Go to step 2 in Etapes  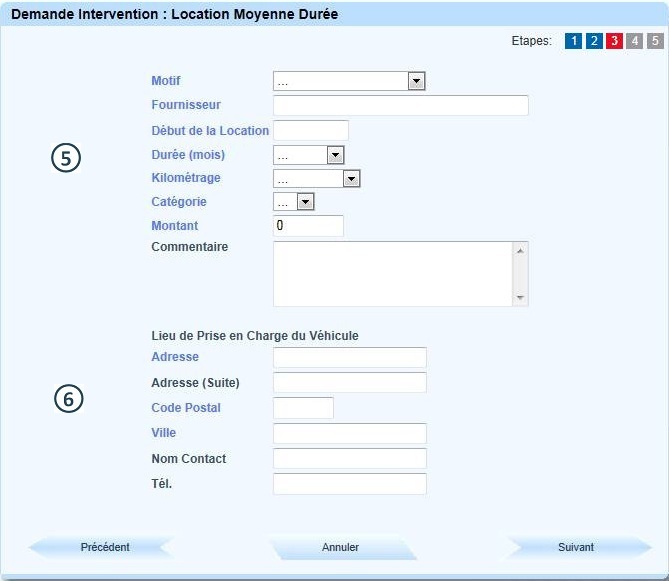(594, 41)
